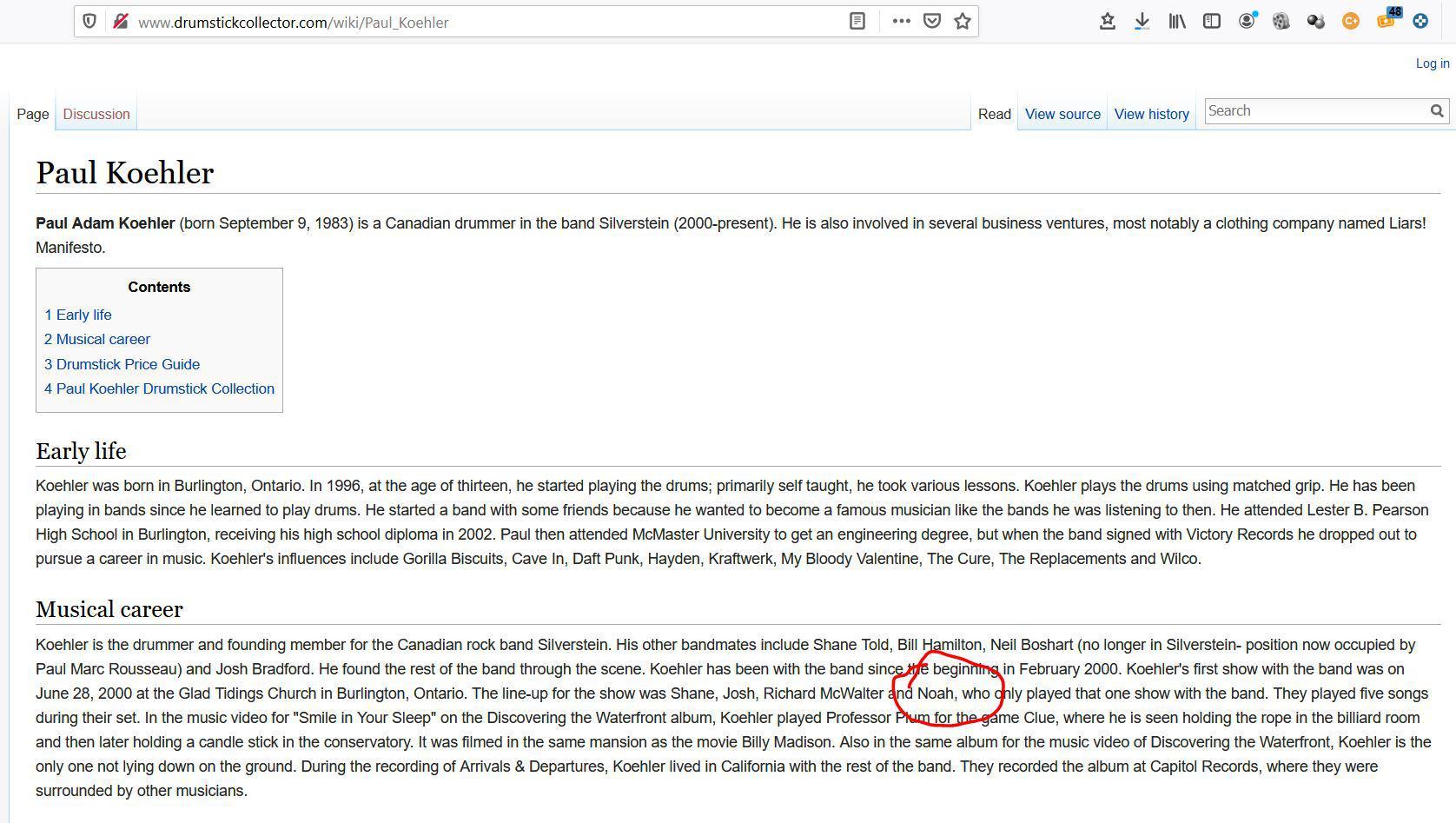The width and height of the screenshot is (1456, 823).
Task: Open the Library toolbar icon
Action: click(x=1177, y=22)
